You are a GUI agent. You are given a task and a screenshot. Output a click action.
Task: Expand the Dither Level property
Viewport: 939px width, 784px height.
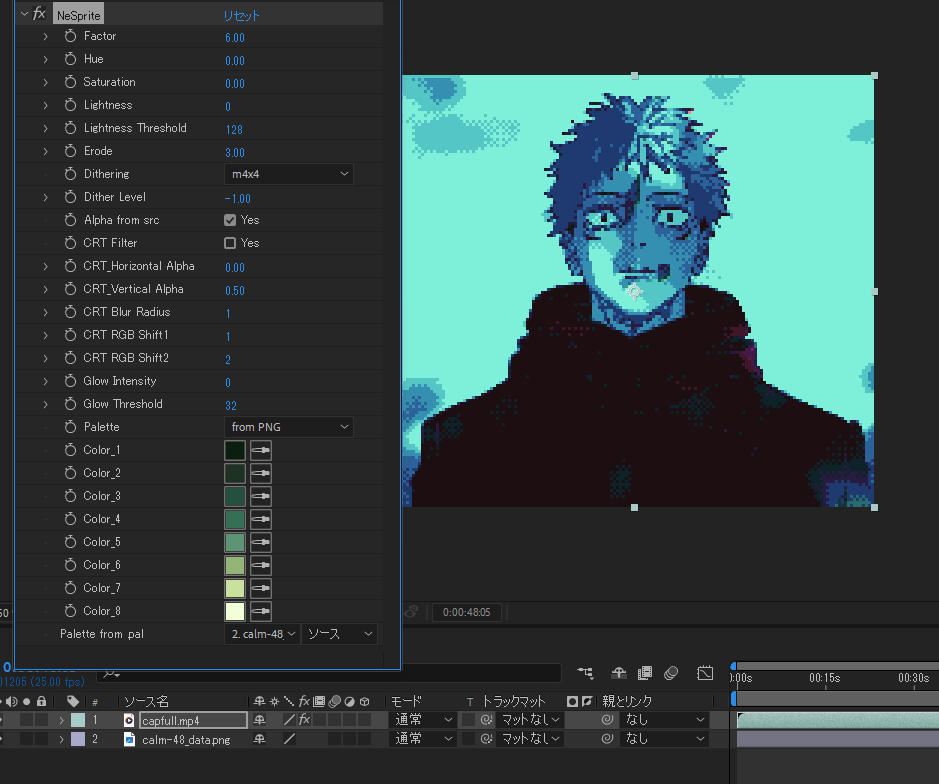pos(46,197)
